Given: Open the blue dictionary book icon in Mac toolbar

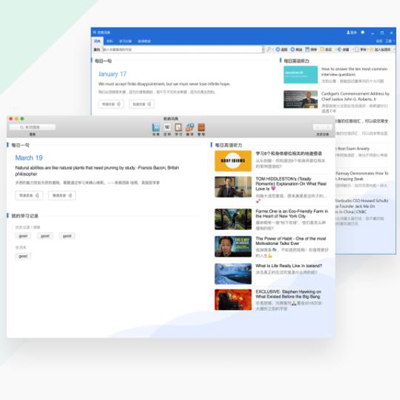Looking at the screenshot, I should coord(156,127).
